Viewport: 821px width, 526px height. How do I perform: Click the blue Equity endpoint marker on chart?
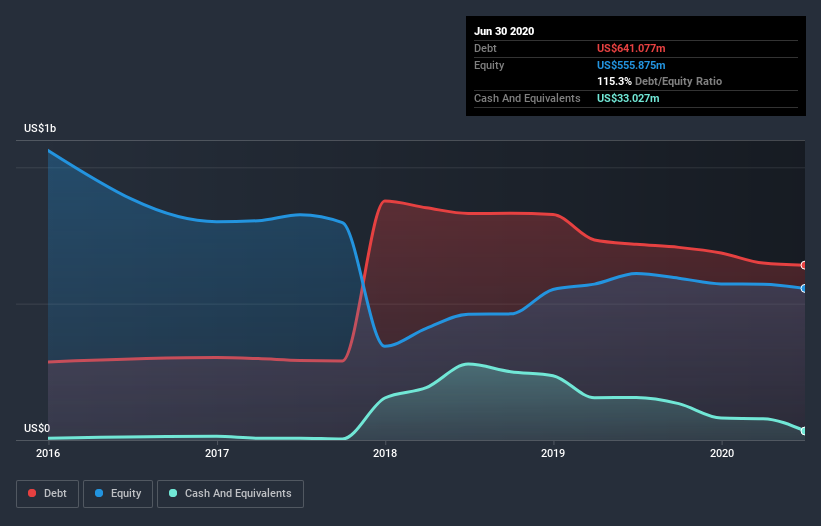pyautogui.click(x=804, y=288)
